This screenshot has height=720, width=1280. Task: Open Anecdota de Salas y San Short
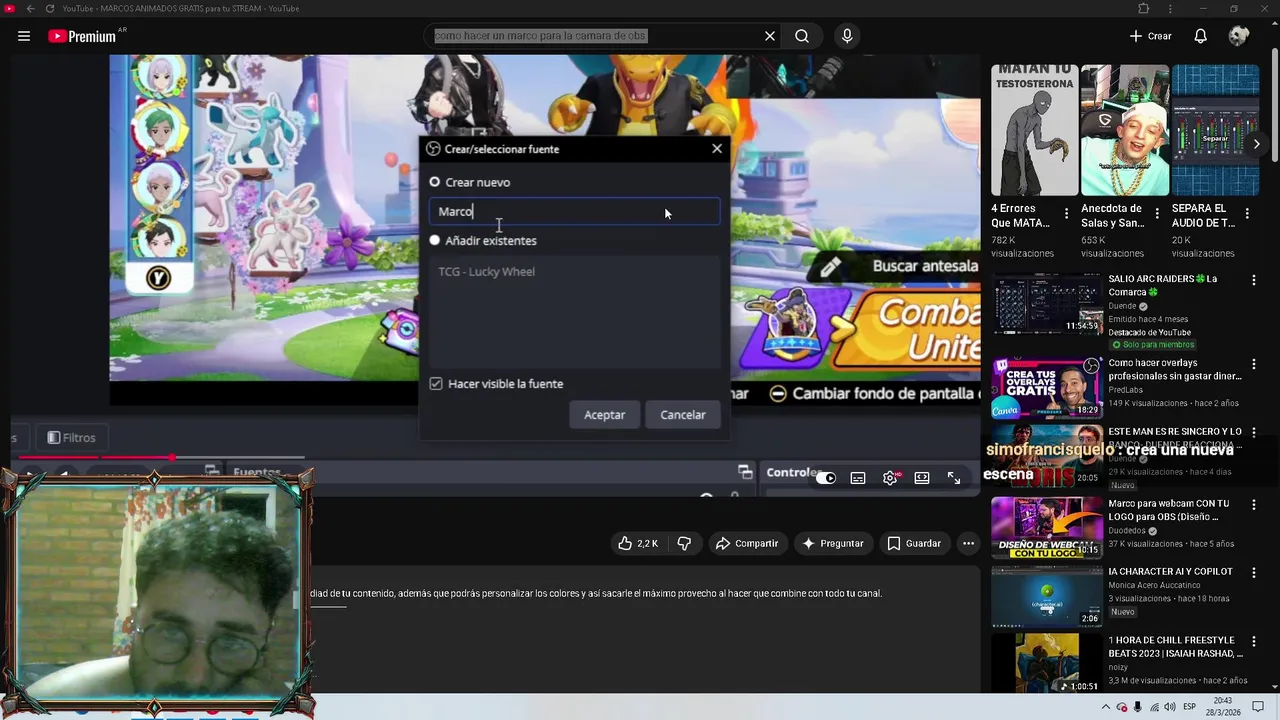click(x=1124, y=130)
